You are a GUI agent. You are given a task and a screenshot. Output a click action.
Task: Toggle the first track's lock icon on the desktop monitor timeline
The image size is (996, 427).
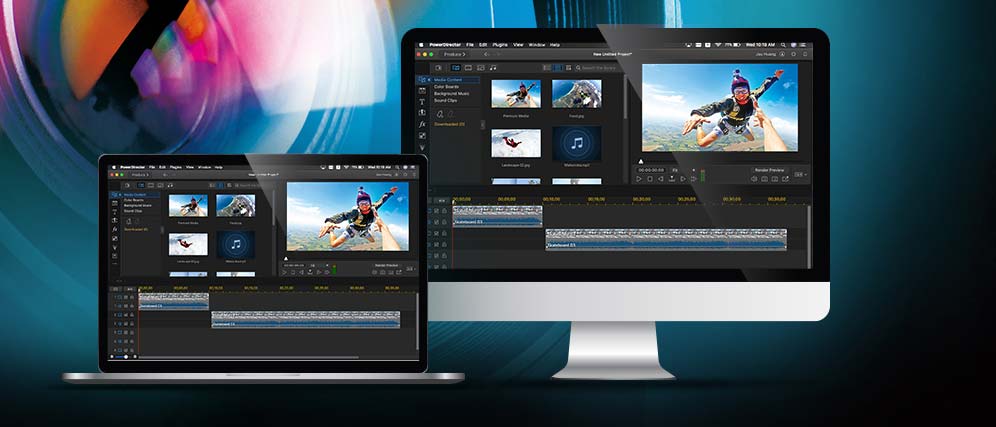[442, 211]
